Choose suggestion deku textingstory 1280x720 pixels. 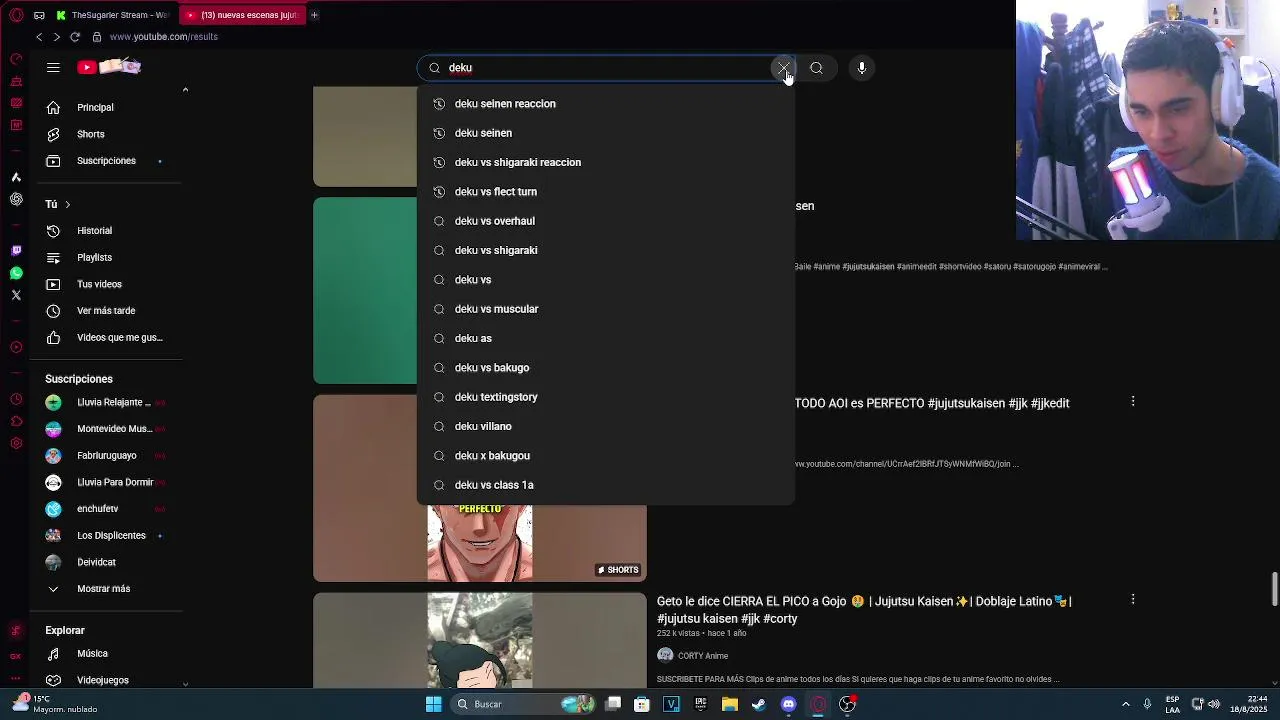click(x=606, y=397)
